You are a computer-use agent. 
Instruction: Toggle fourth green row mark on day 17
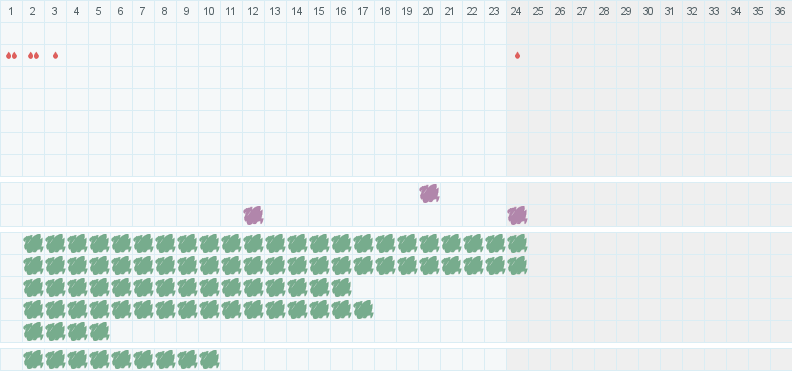[363, 309]
